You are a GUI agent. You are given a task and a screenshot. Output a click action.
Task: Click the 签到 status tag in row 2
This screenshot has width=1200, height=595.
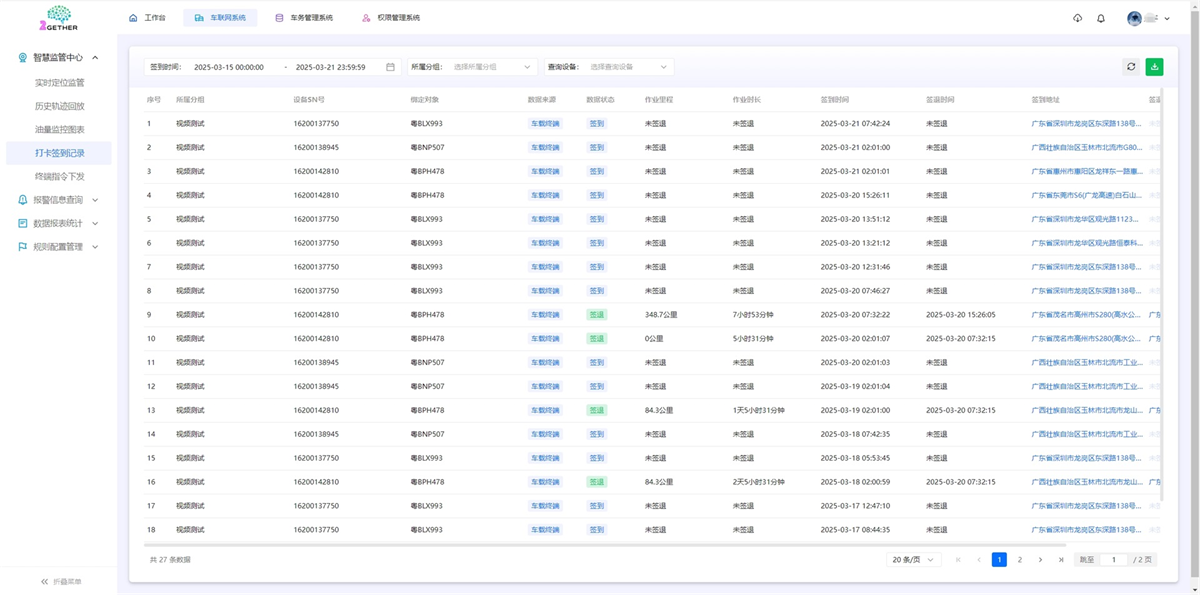pyautogui.click(x=597, y=147)
